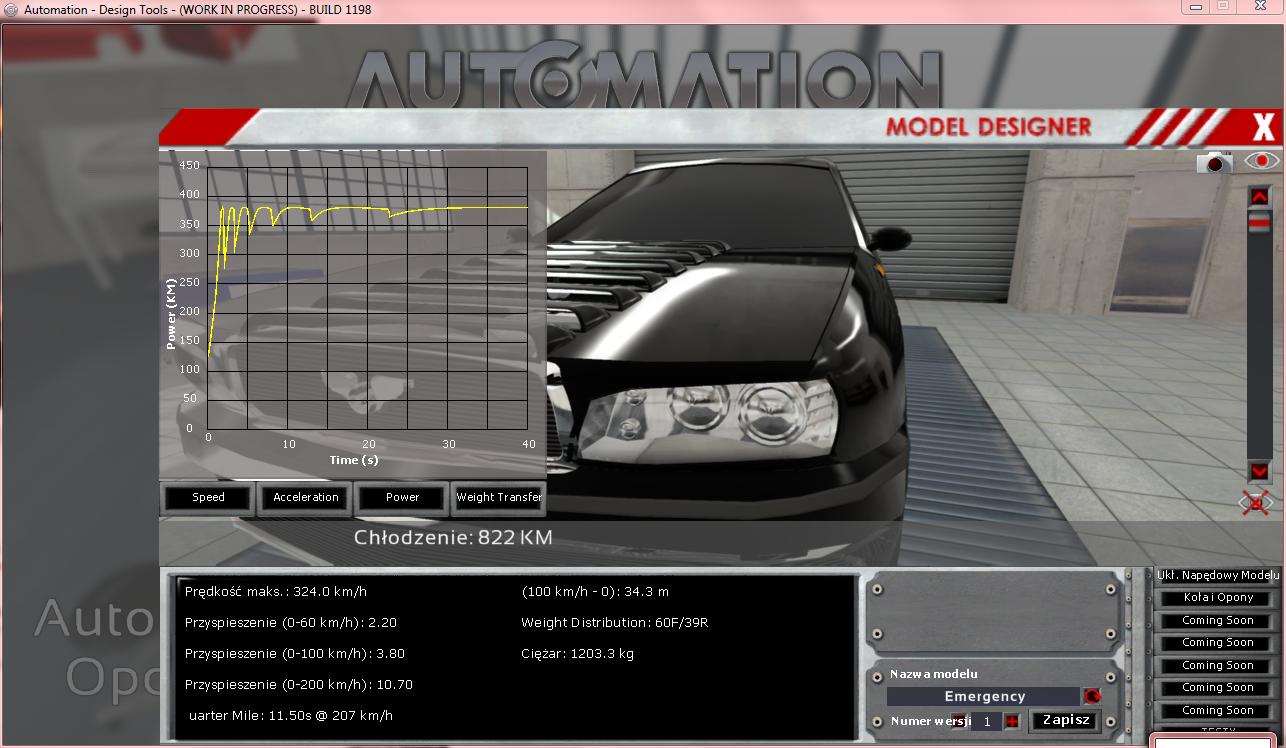Click the Nazwa modelu label
The width and height of the screenshot is (1286, 748).
click(934, 674)
